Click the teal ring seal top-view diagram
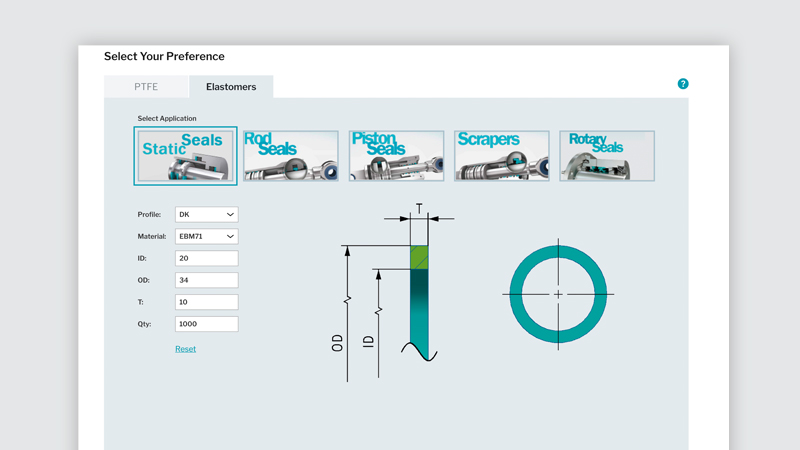The image size is (800, 450). point(558,294)
